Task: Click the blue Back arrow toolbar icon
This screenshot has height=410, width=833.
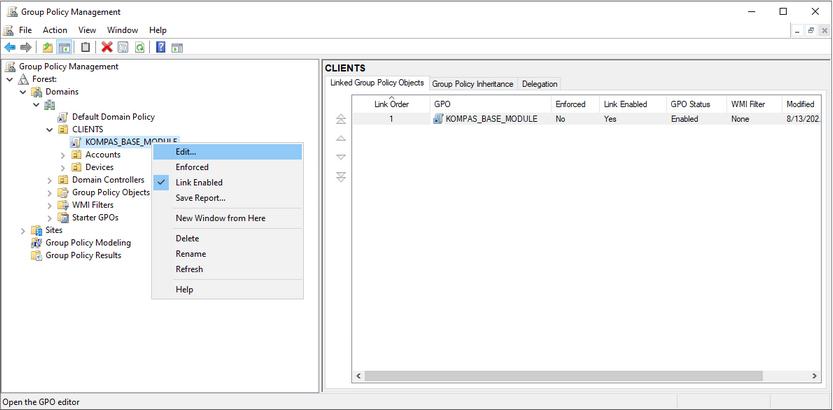Action: pos(10,48)
